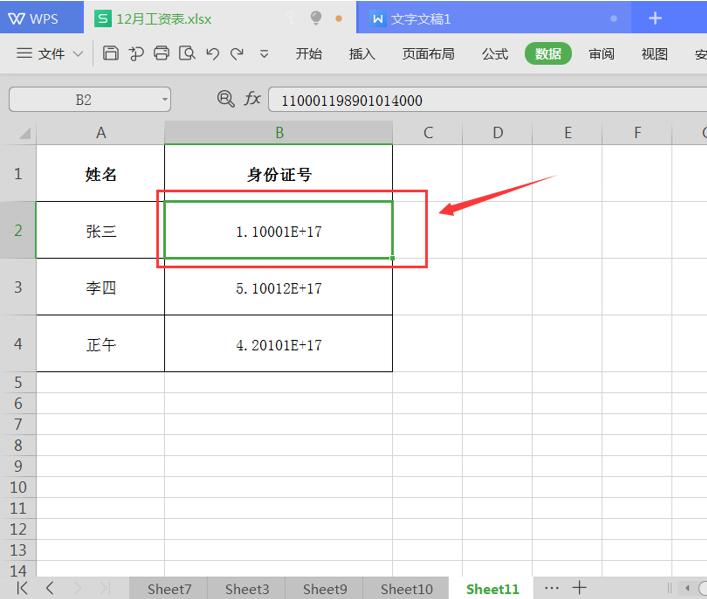The image size is (707, 599).
Task: Switch to Sheet3 tab
Action: [247, 589]
